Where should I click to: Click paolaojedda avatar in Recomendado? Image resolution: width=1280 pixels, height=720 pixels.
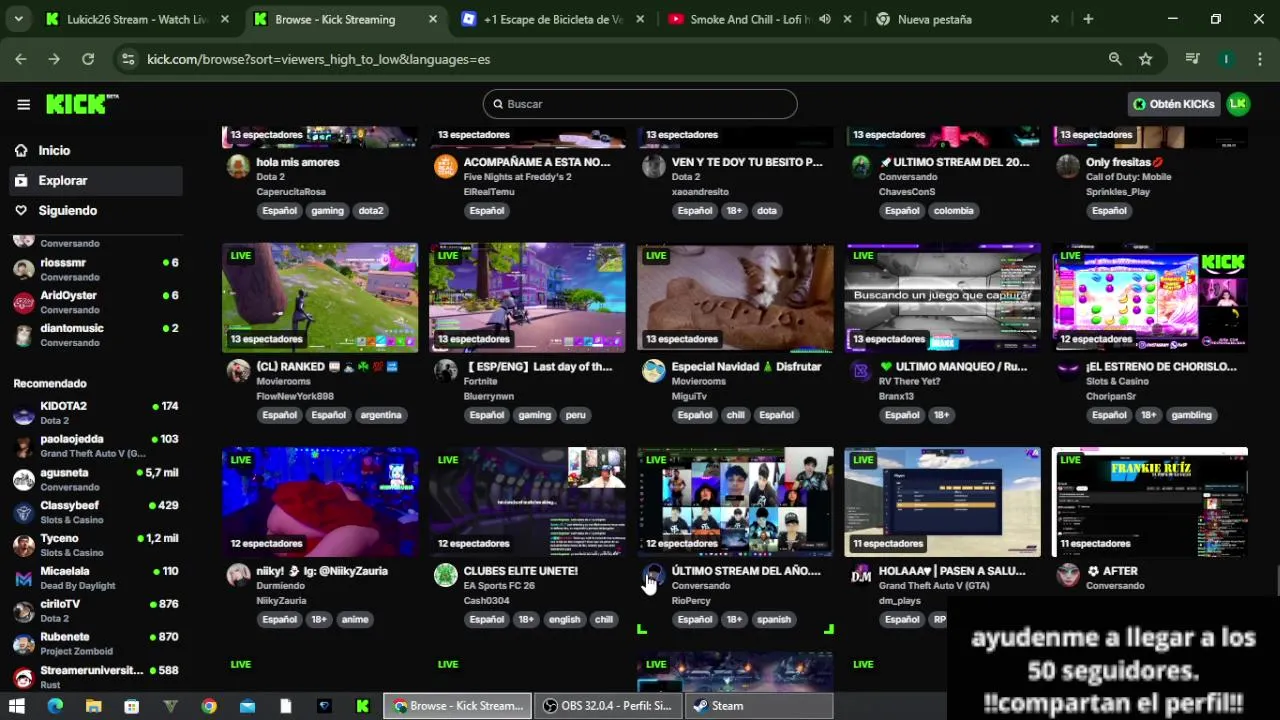(24, 446)
